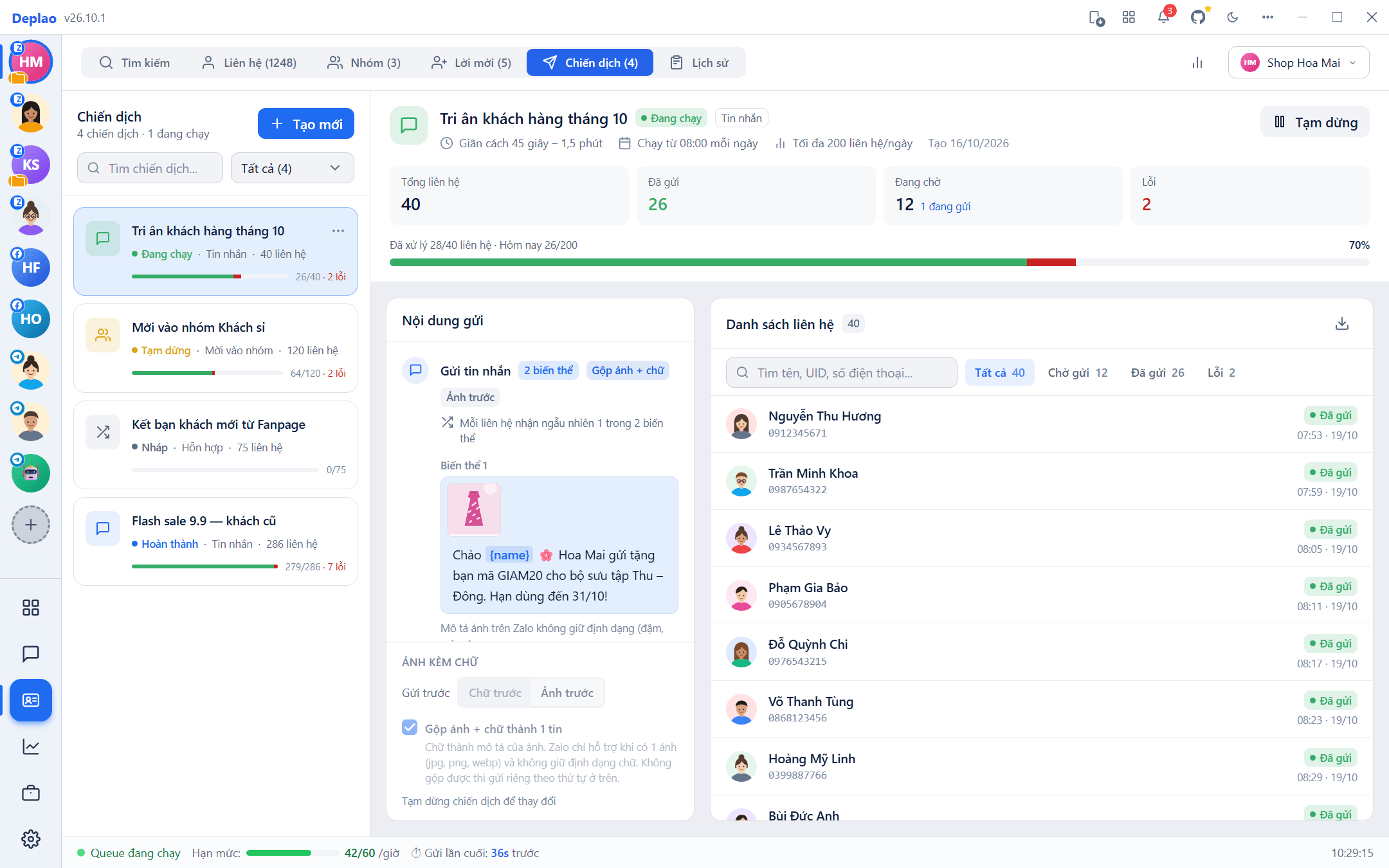Open the options menu of Tri ân campaign

tap(338, 231)
